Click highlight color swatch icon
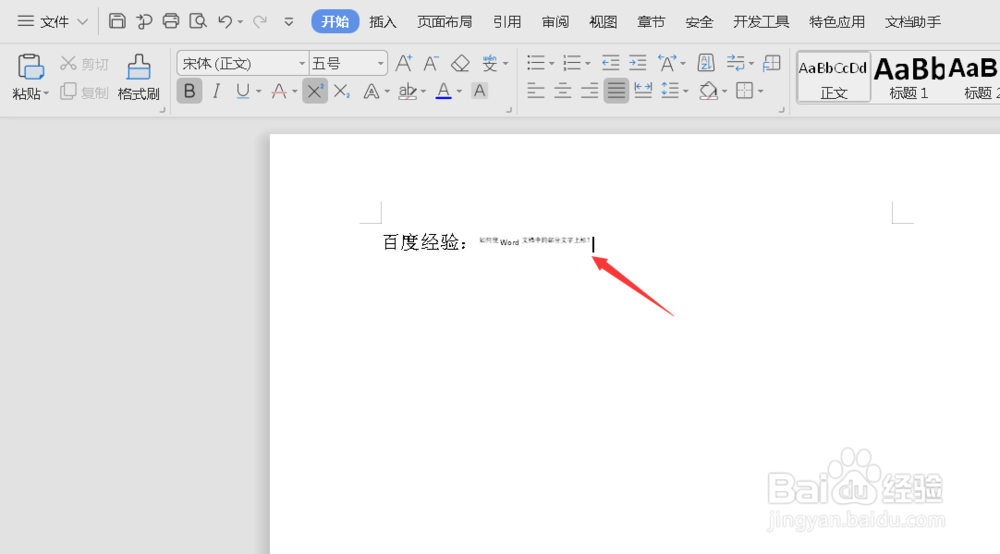Image resolution: width=1000 pixels, height=554 pixels. (407, 91)
